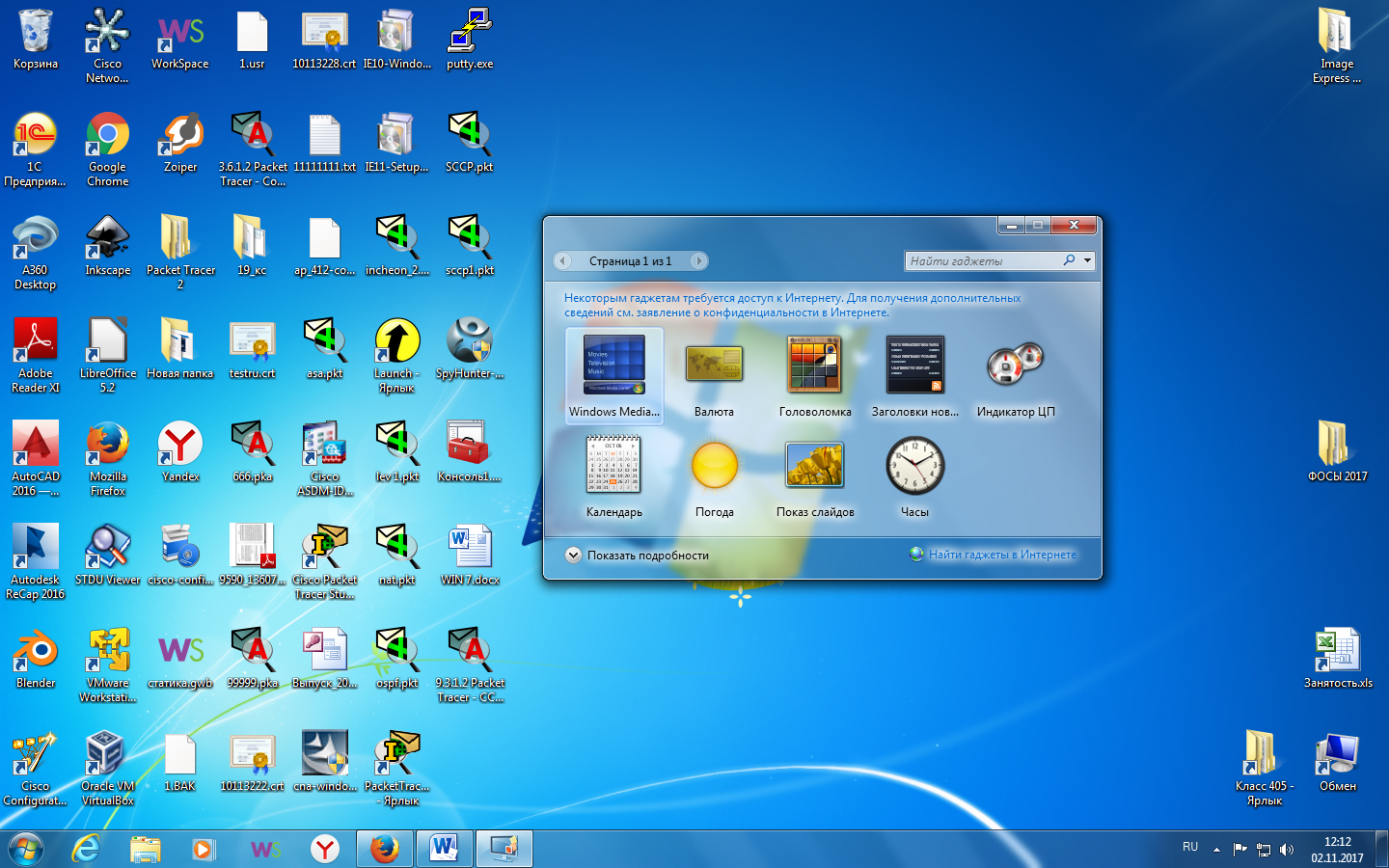Select the putty.exe desktop icon
The image size is (1389, 868).
pyautogui.click(x=470, y=41)
